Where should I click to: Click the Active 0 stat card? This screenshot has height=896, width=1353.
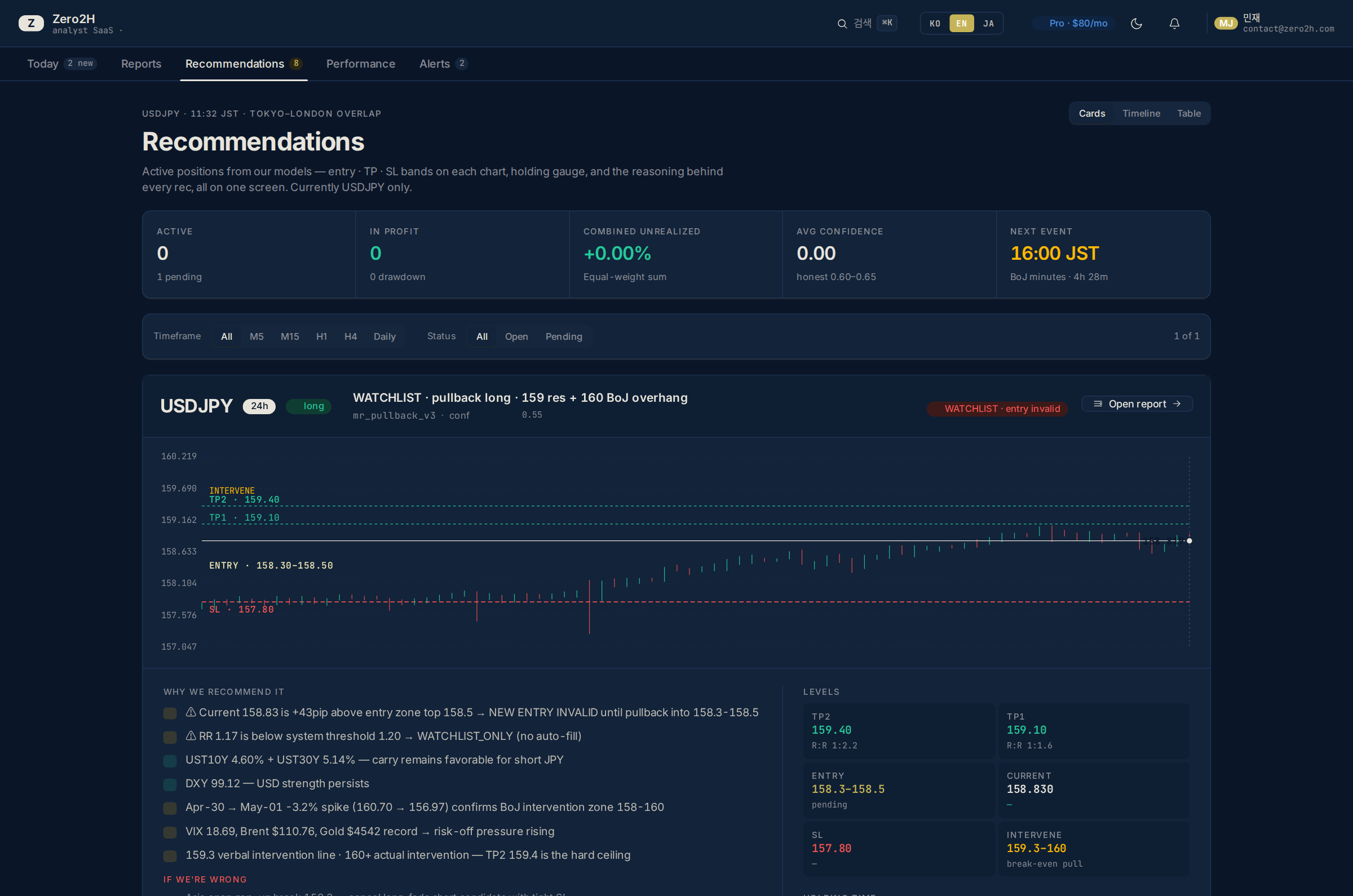249,254
